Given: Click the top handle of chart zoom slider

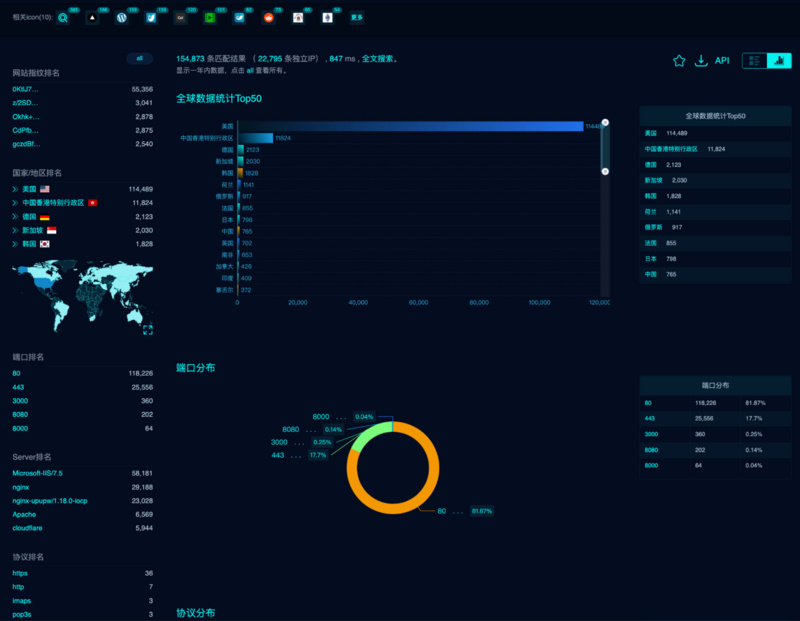Looking at the screenshot, I should coord(605,123).
